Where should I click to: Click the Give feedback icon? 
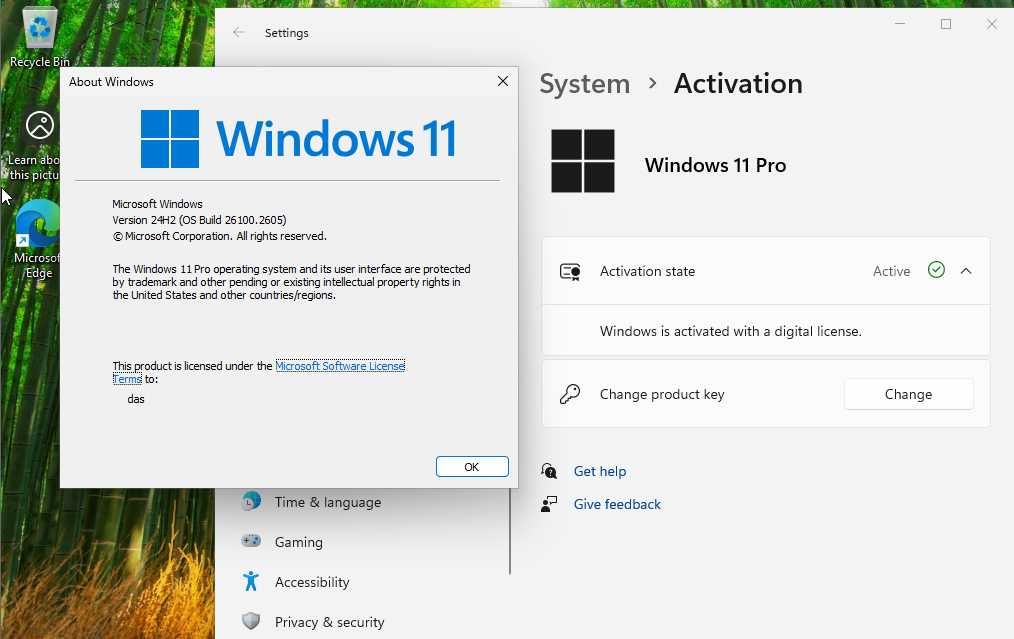click(549, 504)
